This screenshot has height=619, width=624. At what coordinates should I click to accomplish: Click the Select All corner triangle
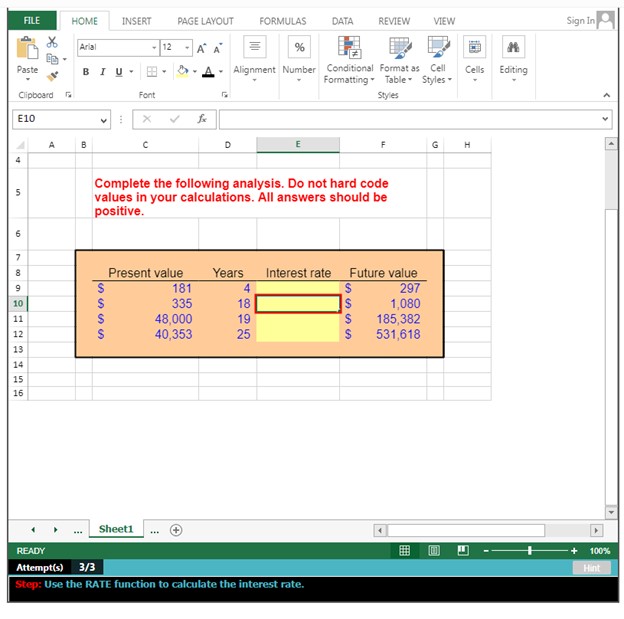(x=20, y=145)
